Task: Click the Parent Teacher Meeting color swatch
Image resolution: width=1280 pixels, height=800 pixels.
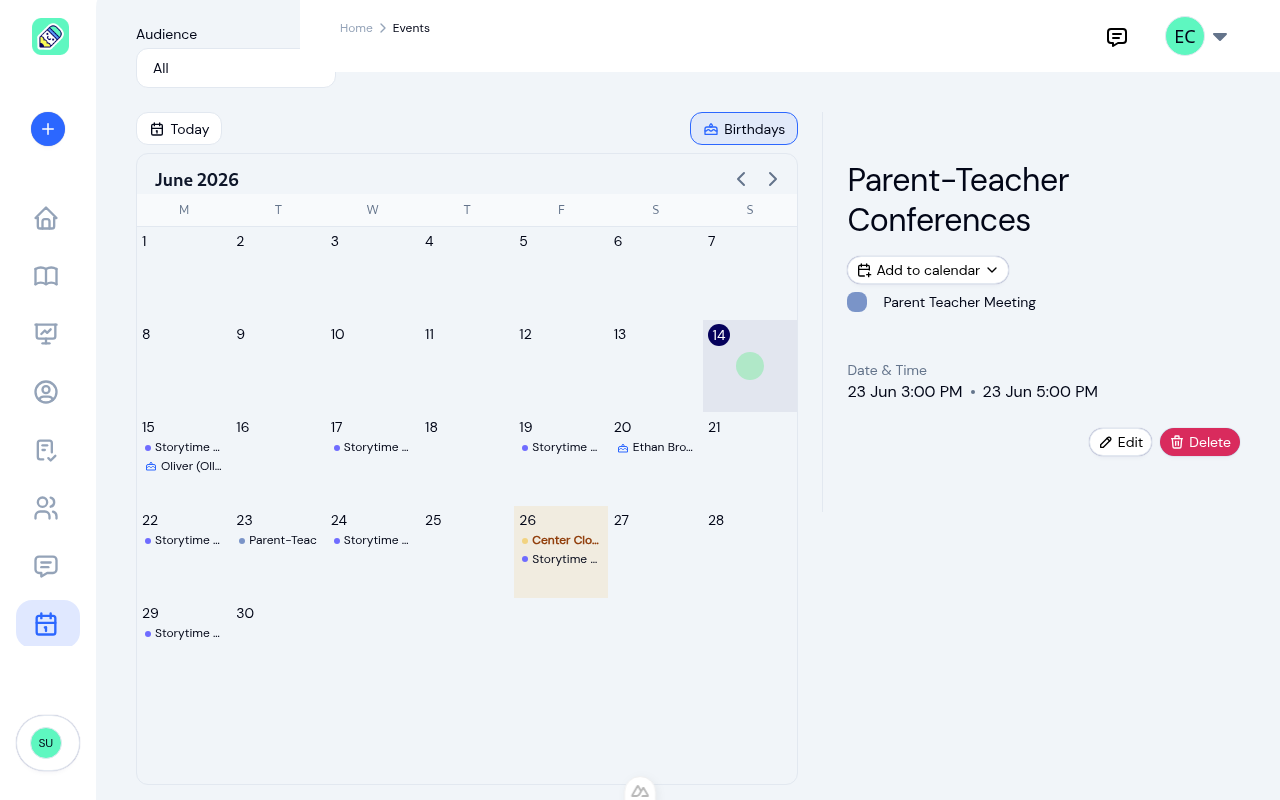Action: (x=857, y=302)
